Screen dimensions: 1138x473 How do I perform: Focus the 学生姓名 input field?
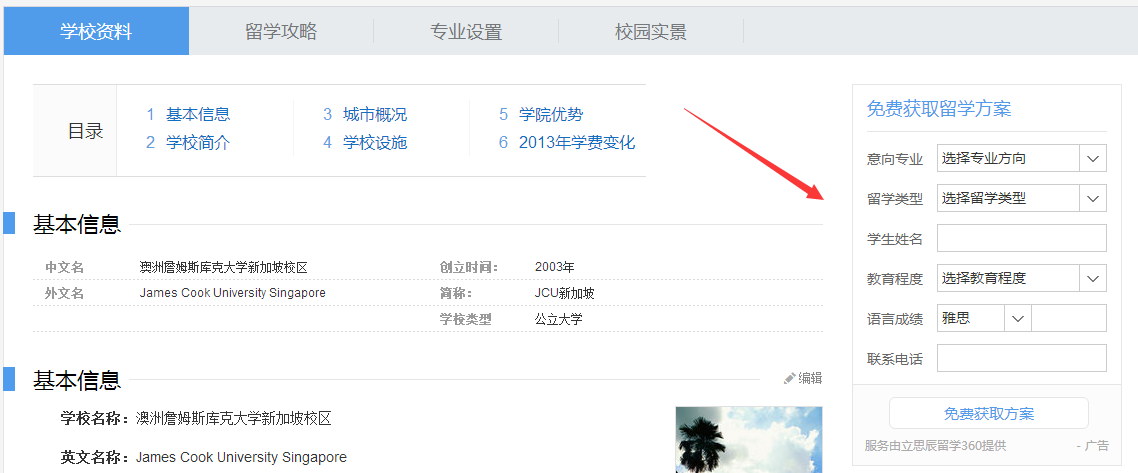tap(1022, 238)
